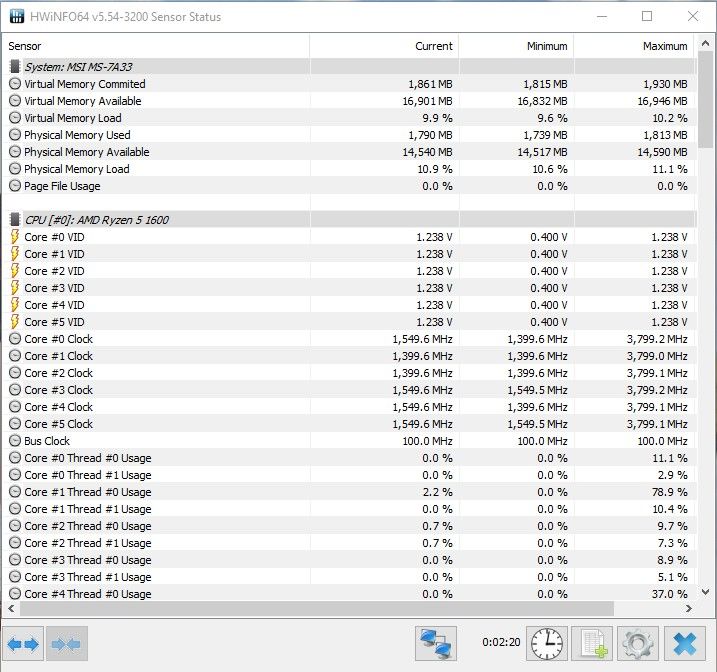Click the Sensor column header
This screenshot has height=672, width=717.
tap(157, 46)
